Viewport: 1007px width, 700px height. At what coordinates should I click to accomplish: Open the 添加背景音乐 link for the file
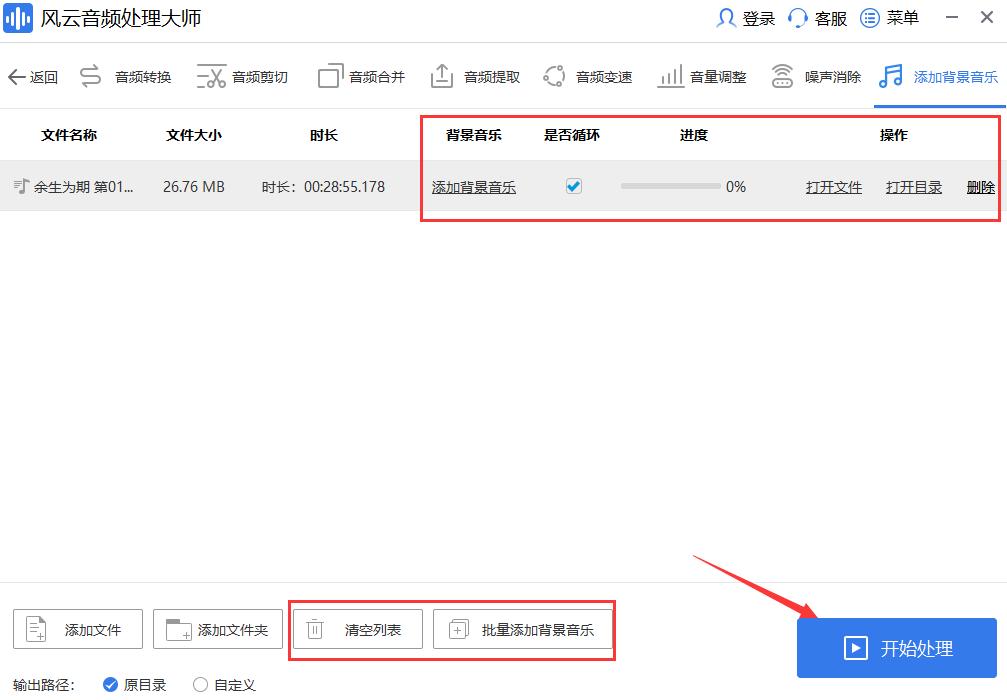[473, 186]
